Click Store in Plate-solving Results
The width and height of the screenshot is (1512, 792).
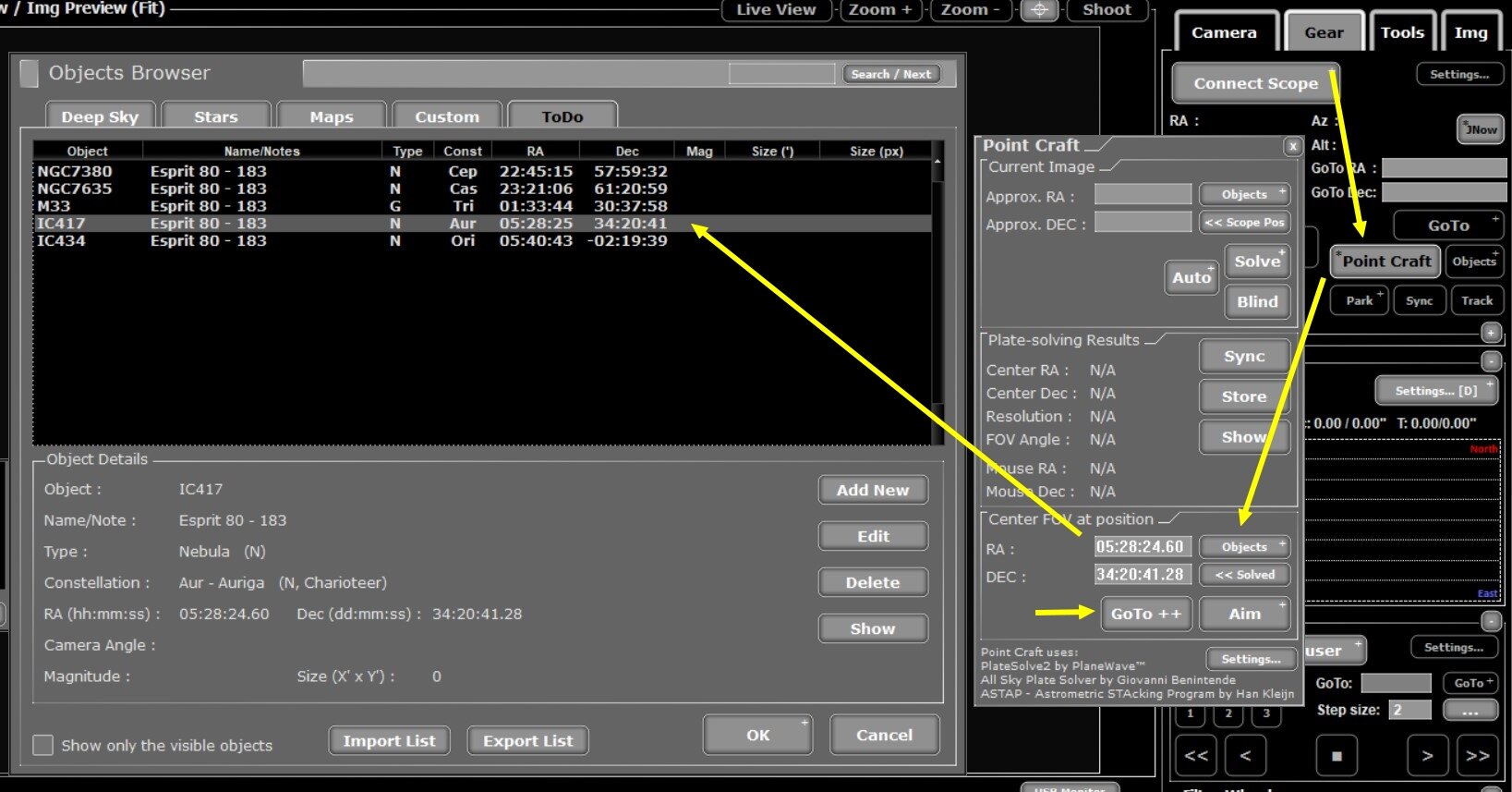pyautogui.click(x=1244, y=396)
